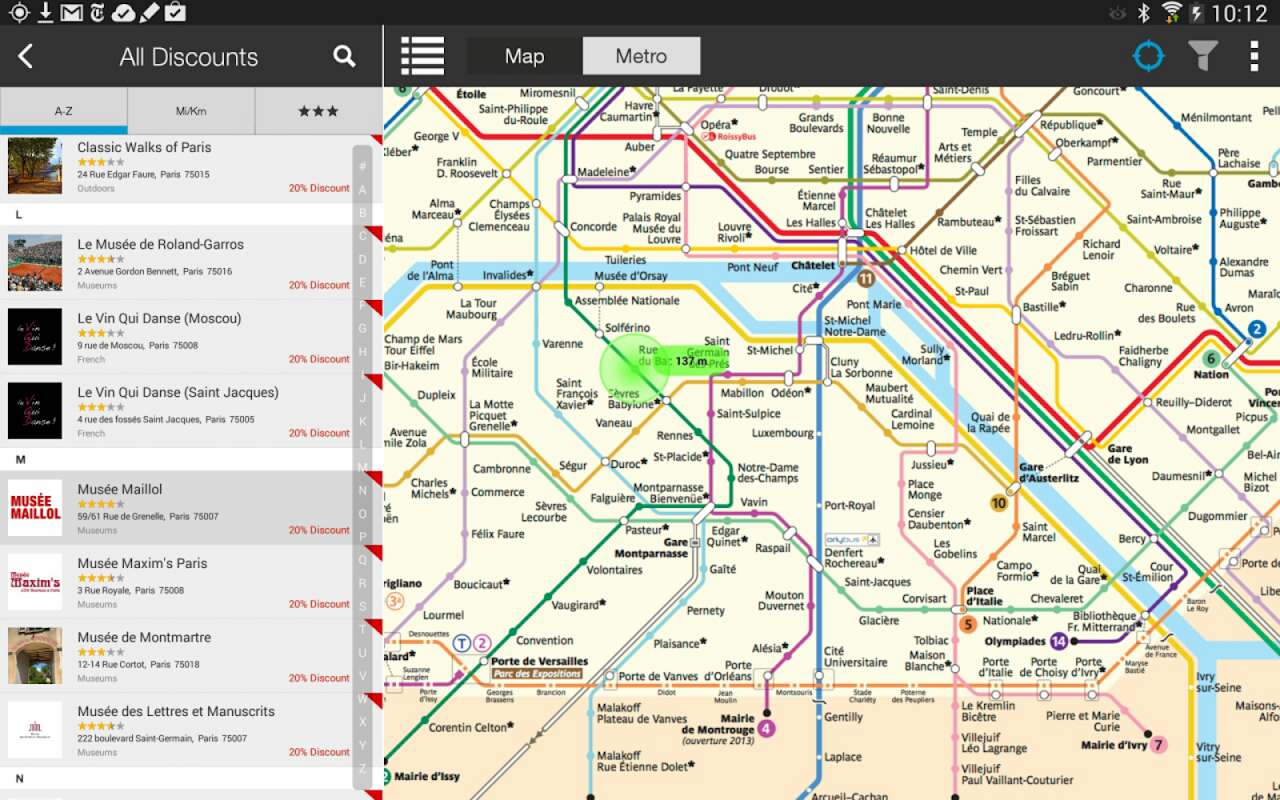
Task: Tap Roland-Garros stadium thumbnail
Action: tap(35, 263)
